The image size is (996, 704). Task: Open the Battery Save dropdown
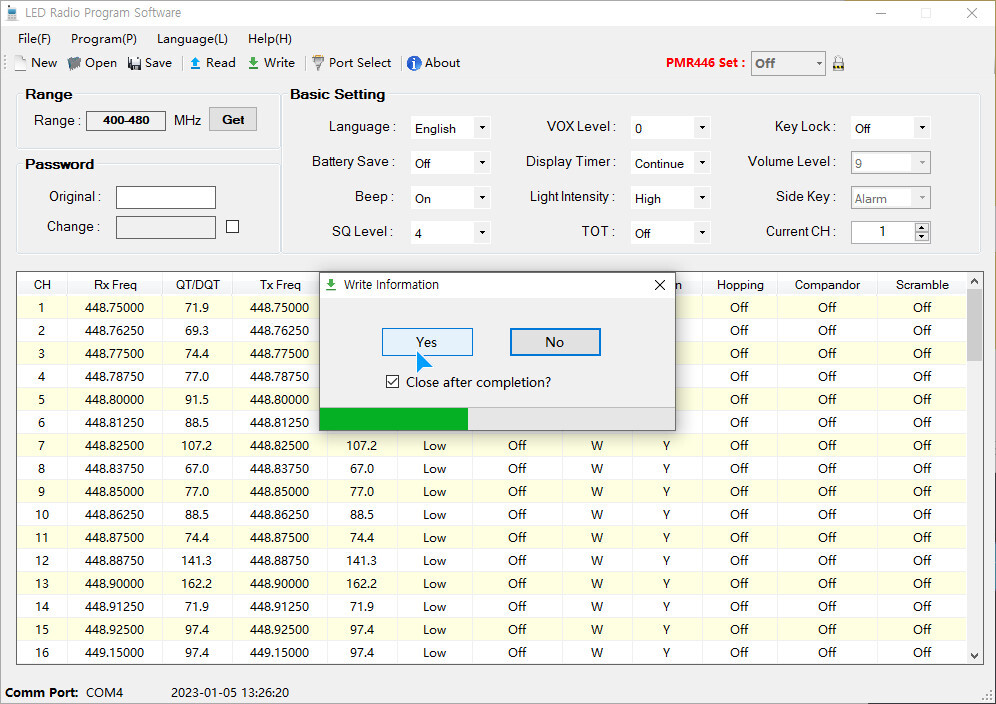click(x=482, y=163)
